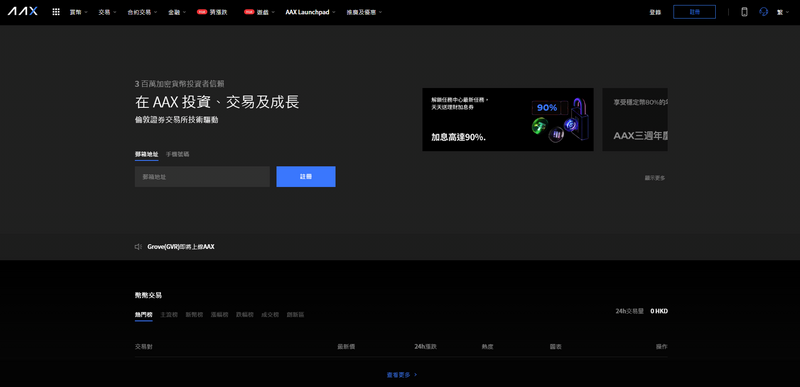Viewport: 800px width, 387px height.
Task: Click the 操作 column header
Action: click(661, 347)
